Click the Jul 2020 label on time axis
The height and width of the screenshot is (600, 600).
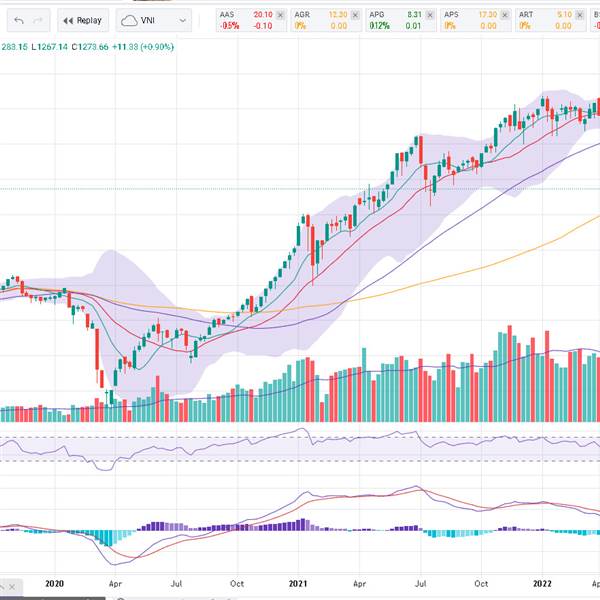(x=176, y=584)
